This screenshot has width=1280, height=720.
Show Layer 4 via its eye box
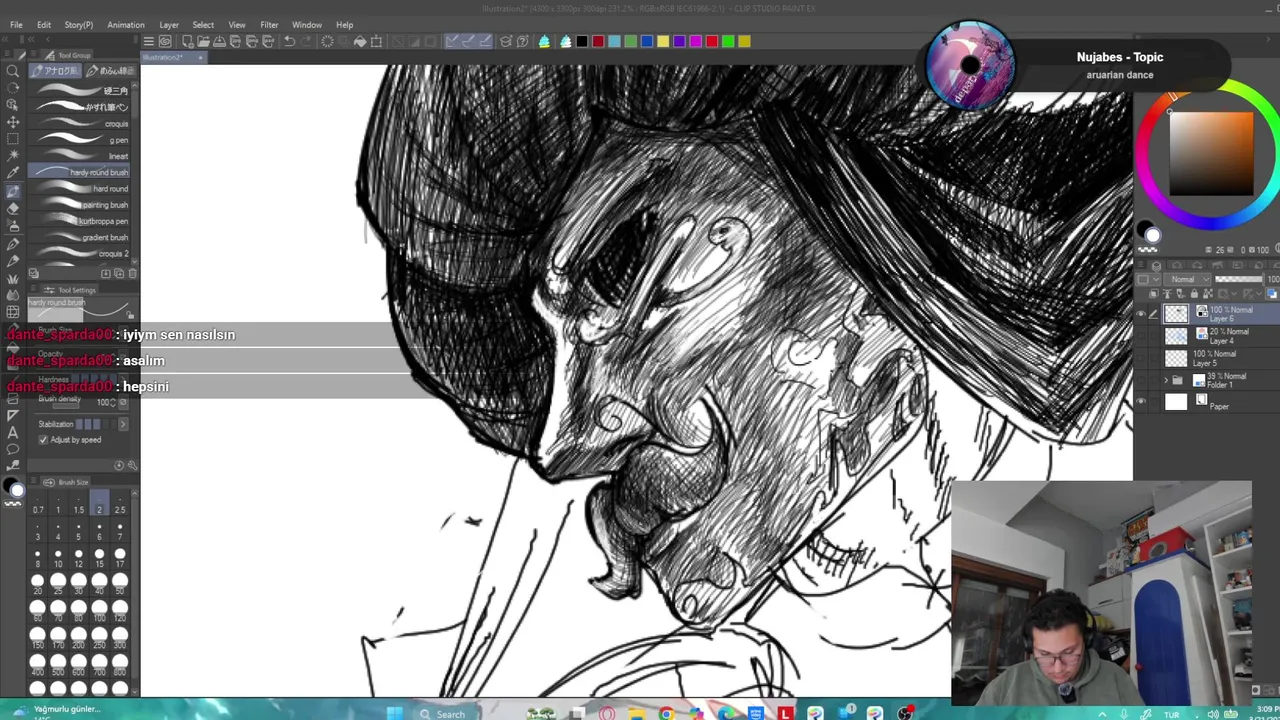pyautogui.click(x=1141, y=336)
